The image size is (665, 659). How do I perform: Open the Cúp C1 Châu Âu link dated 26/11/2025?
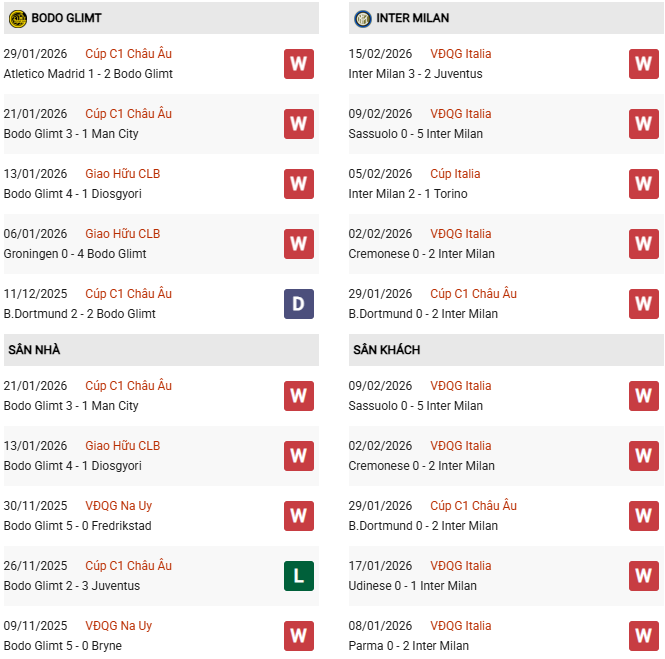coord(128,566)
